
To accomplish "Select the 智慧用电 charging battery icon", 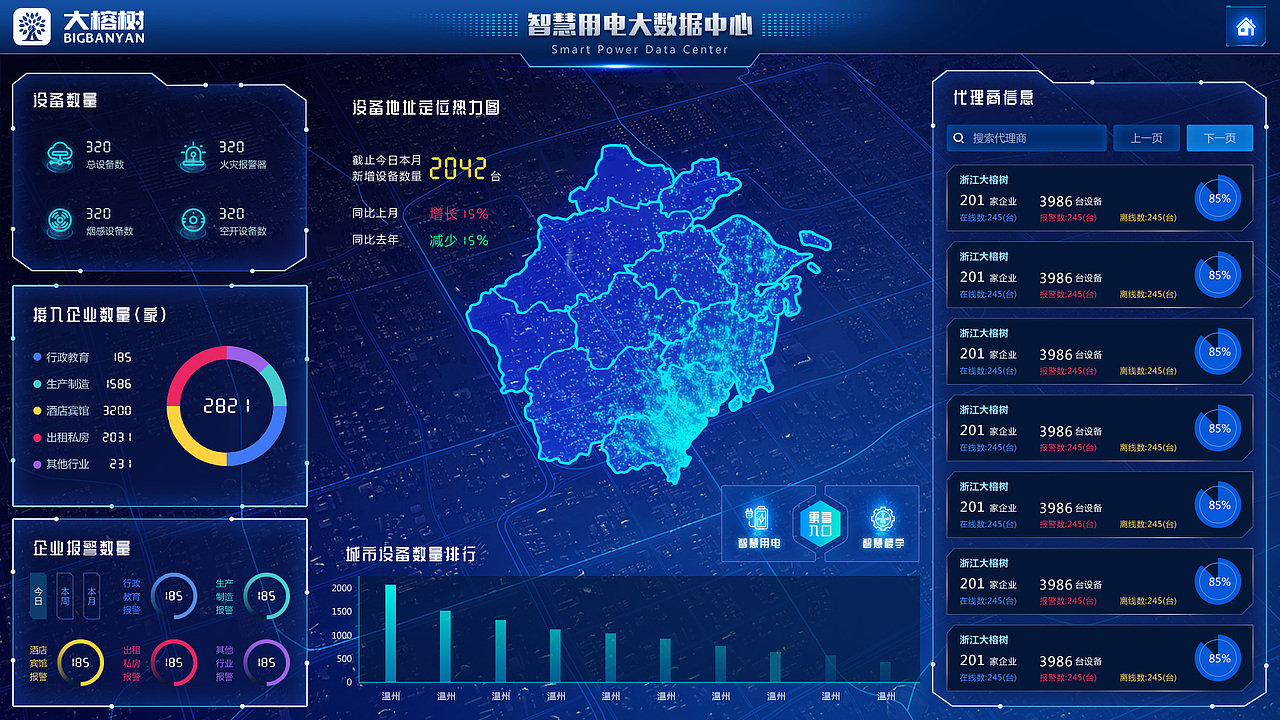I will (x=759, y=517).
